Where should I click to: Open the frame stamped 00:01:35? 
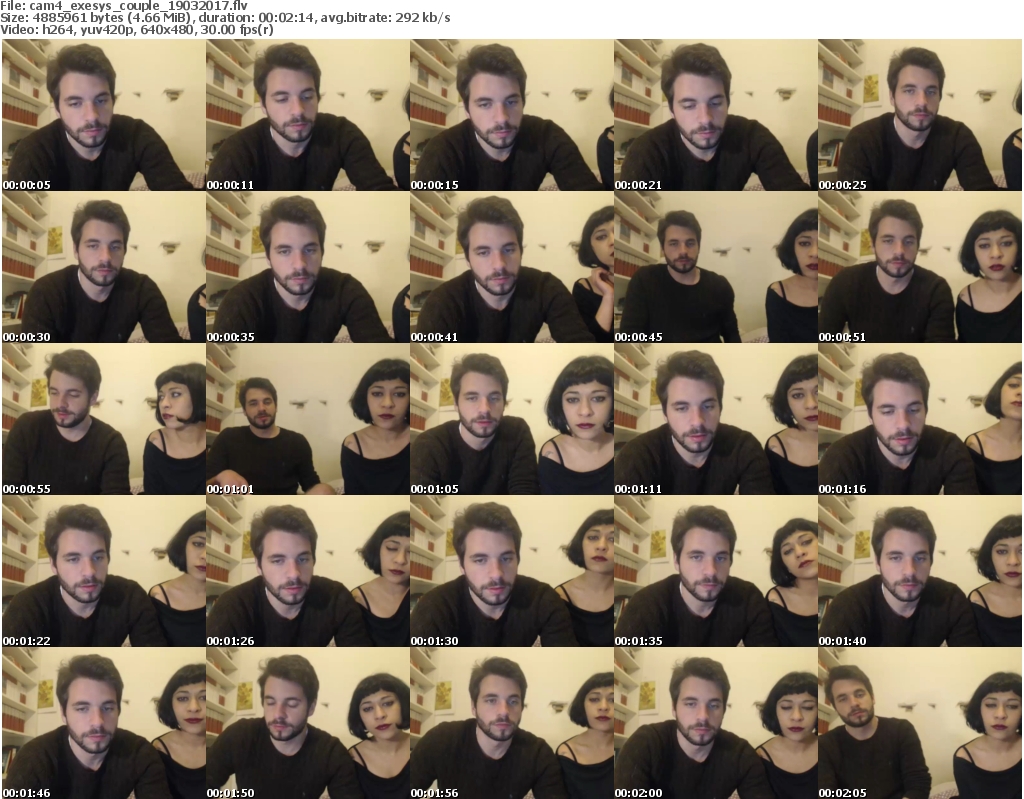[716, 571]
